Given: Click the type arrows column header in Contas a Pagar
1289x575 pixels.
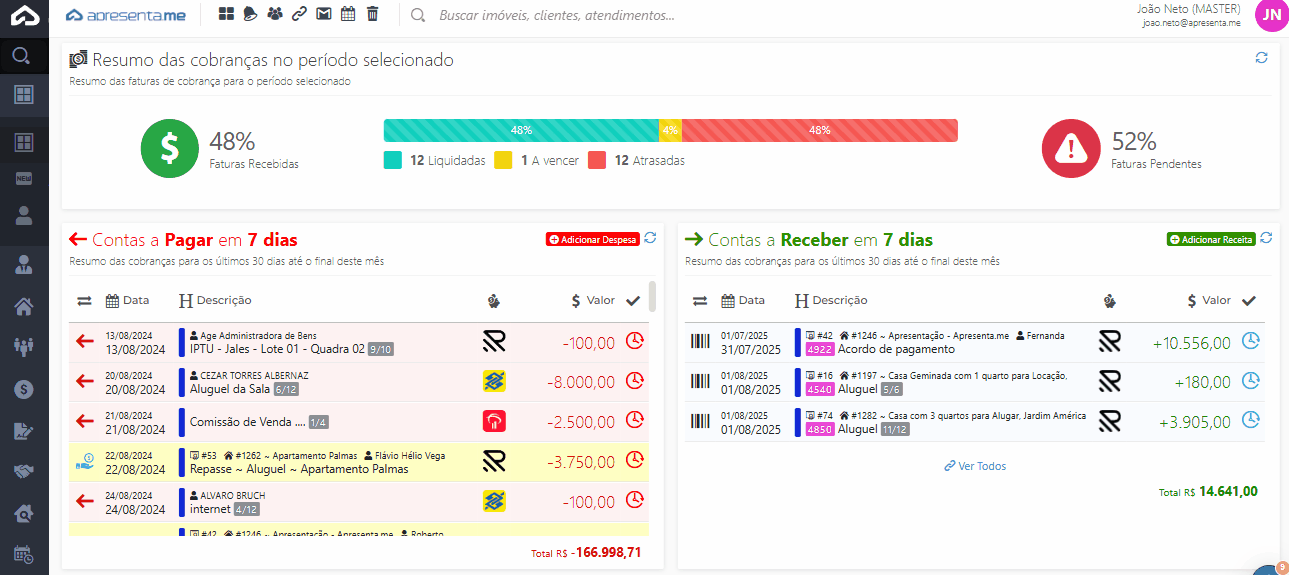Looking at the screenshot, I should [84, 300].
